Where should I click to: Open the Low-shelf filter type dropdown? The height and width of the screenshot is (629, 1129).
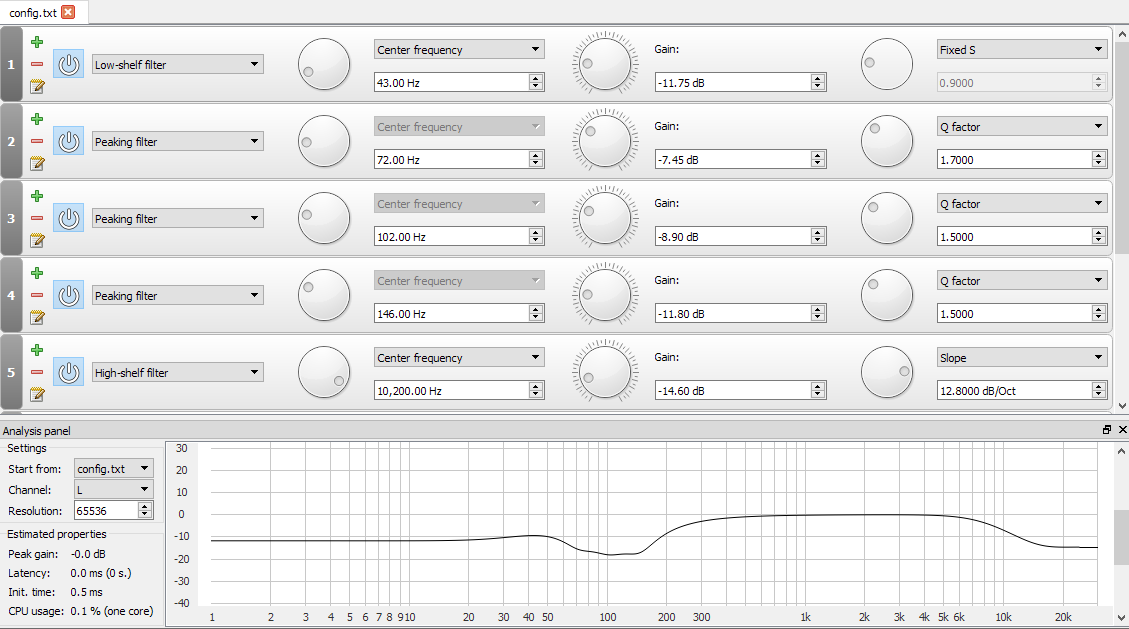(x=178, y=64)
